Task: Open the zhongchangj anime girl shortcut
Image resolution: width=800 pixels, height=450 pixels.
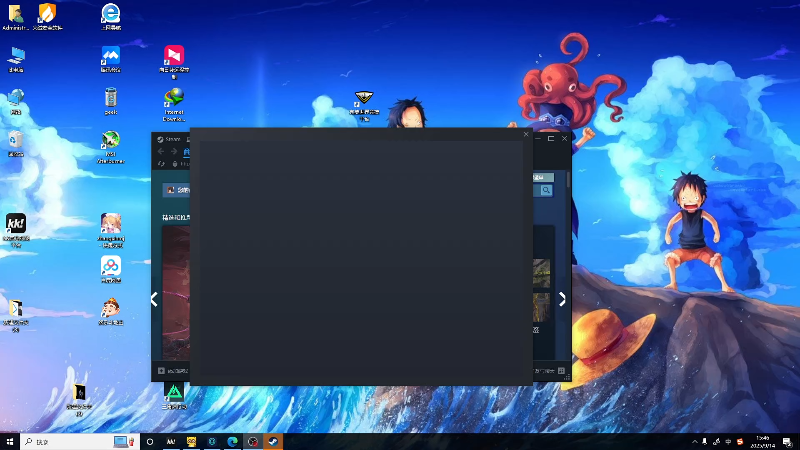Action: click(x=111, y=230)
